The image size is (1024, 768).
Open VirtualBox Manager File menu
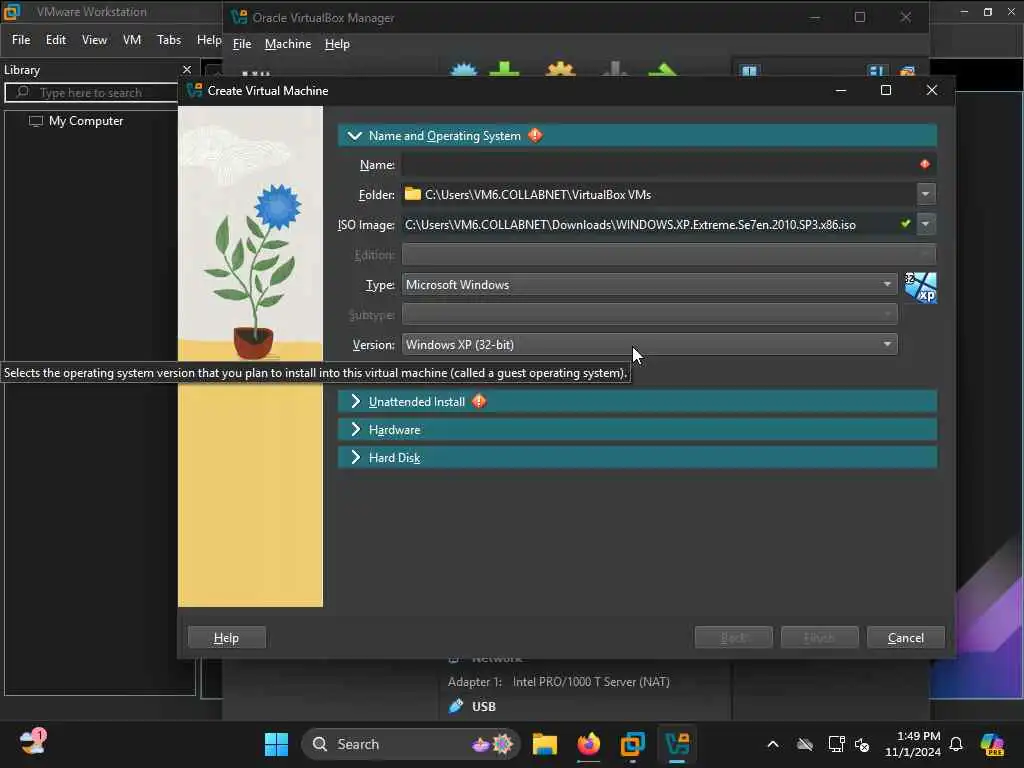pyautogui.click(x=242, y=44)
